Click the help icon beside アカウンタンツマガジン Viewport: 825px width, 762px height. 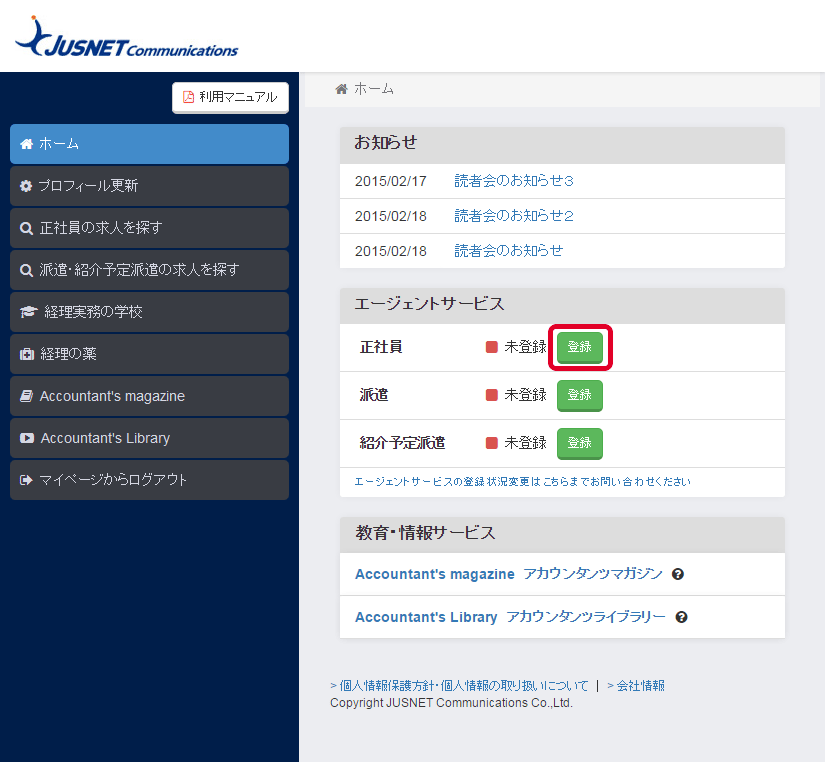(678, 574)
